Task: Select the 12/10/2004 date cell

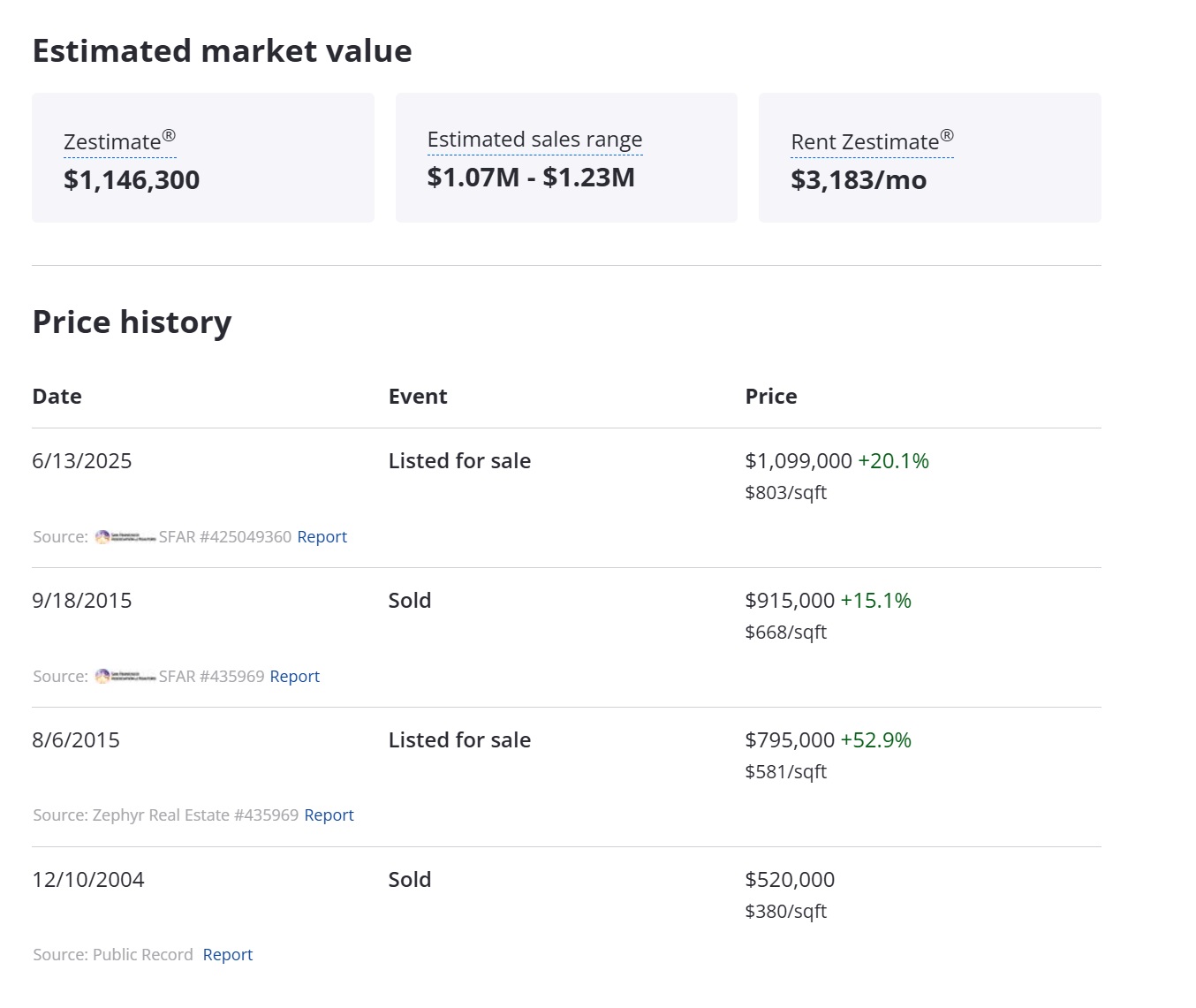Action: [x=88, y=880]
